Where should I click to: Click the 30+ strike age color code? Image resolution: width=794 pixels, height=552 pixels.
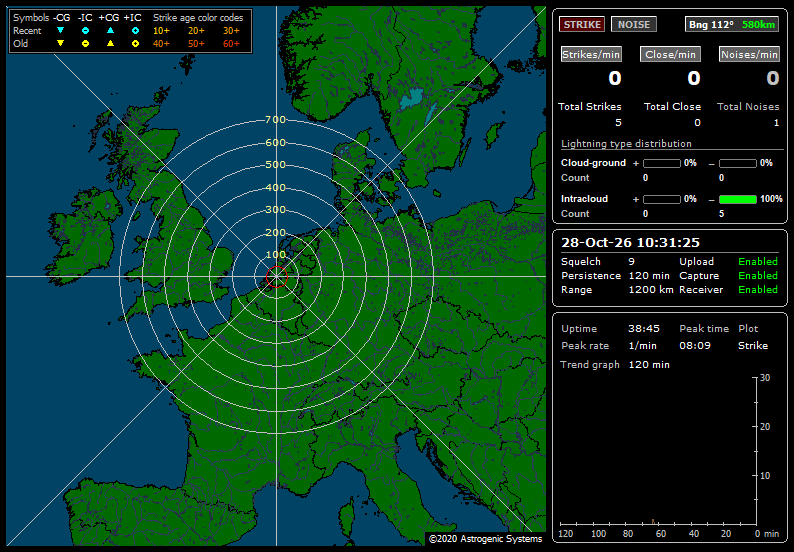click(x=231, y=30)
